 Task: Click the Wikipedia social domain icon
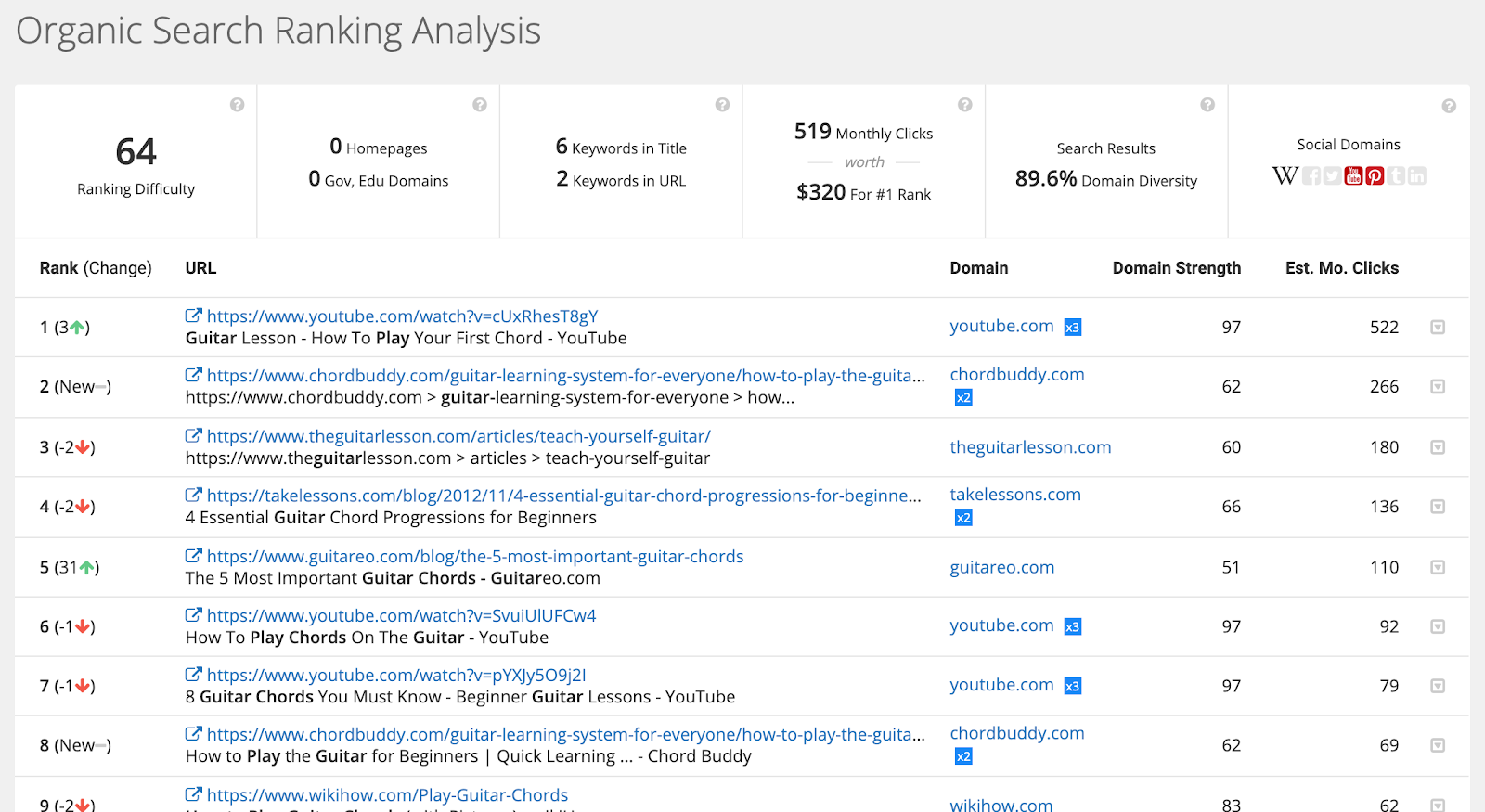(x=1285, y=175)
